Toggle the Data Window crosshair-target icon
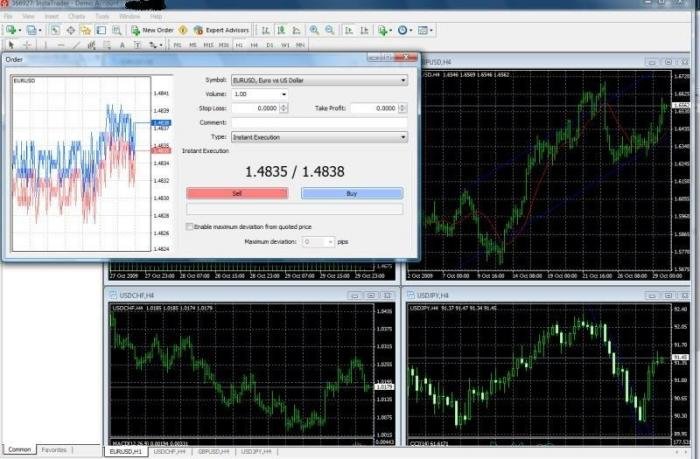 (x=71, y=30)
